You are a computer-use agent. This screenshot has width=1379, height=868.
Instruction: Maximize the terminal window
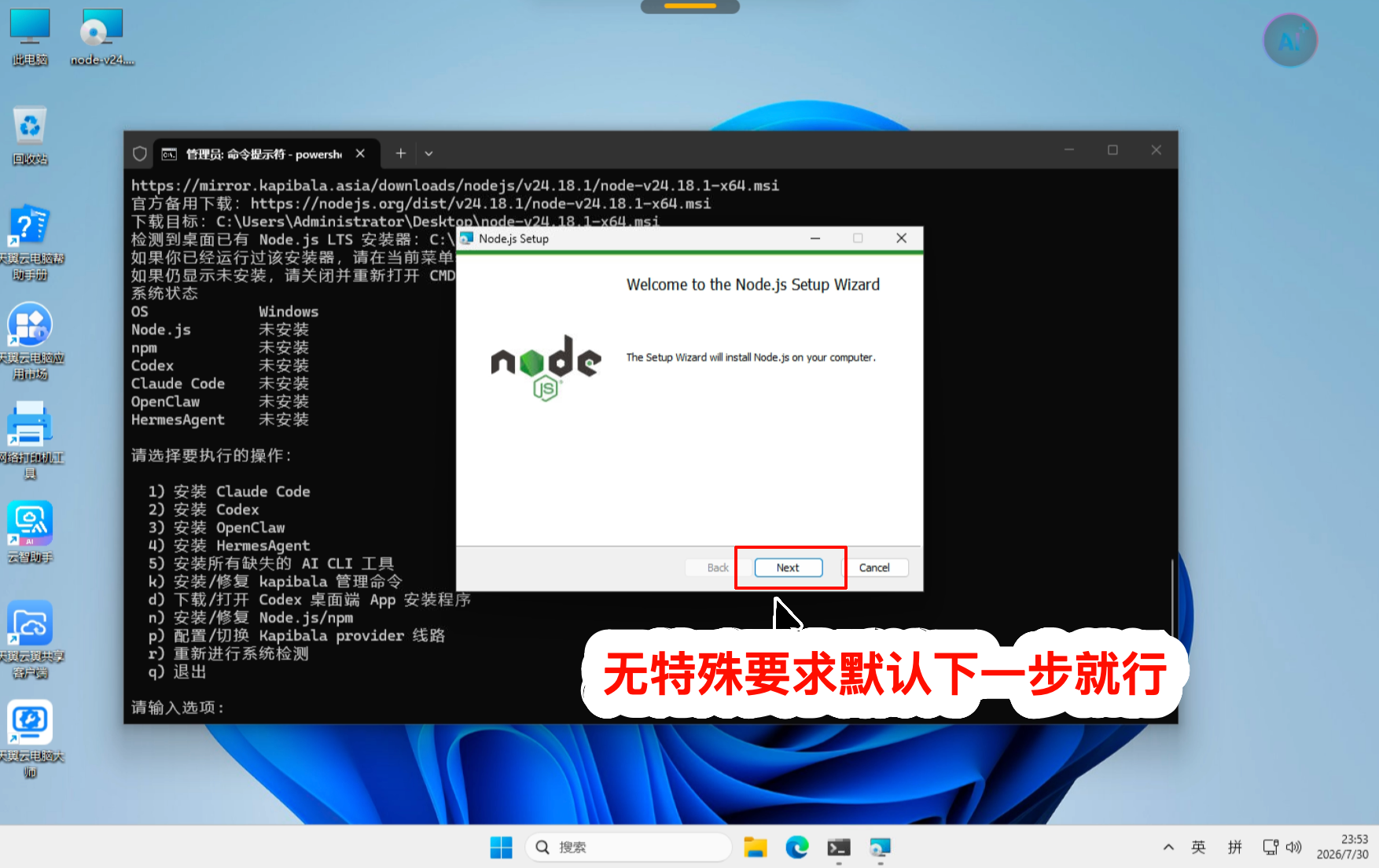pos(1112,150)
